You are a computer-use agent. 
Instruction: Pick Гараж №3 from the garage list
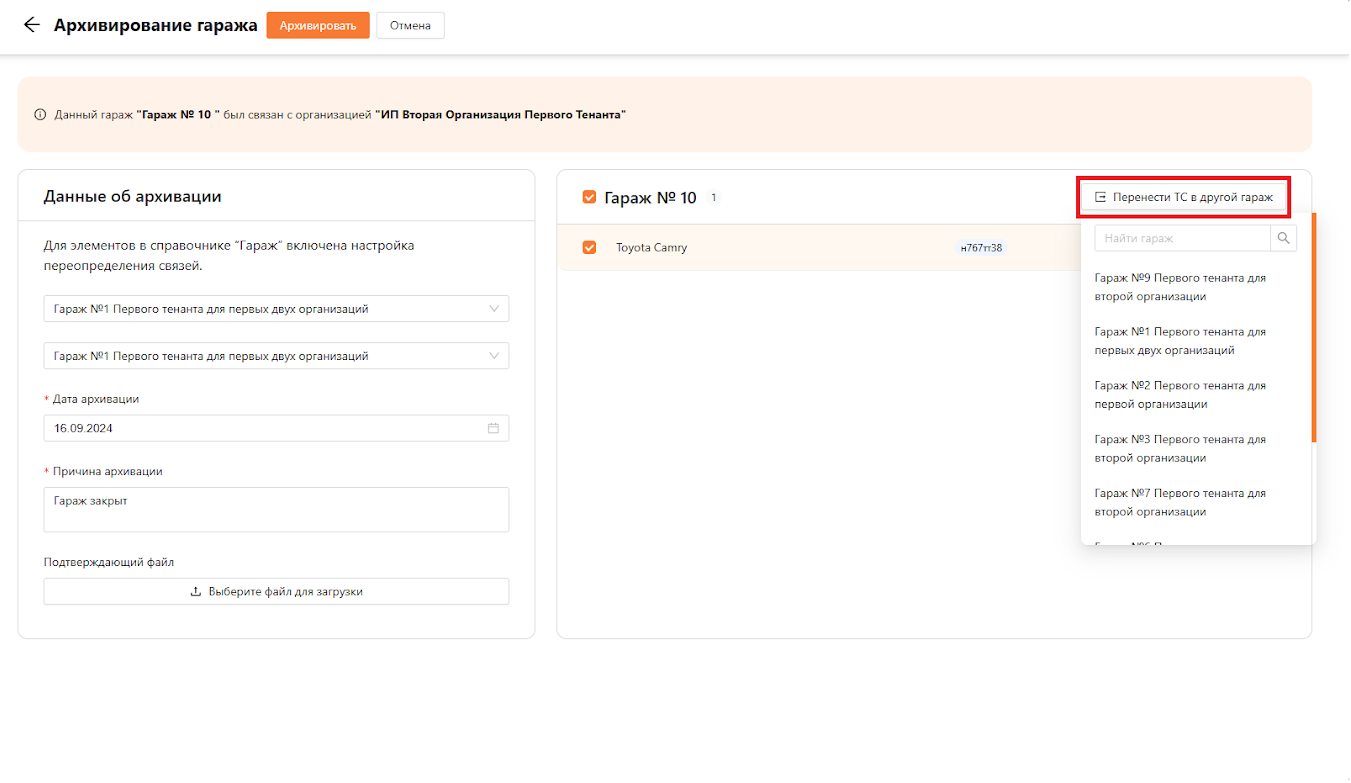coord(1180,449)
